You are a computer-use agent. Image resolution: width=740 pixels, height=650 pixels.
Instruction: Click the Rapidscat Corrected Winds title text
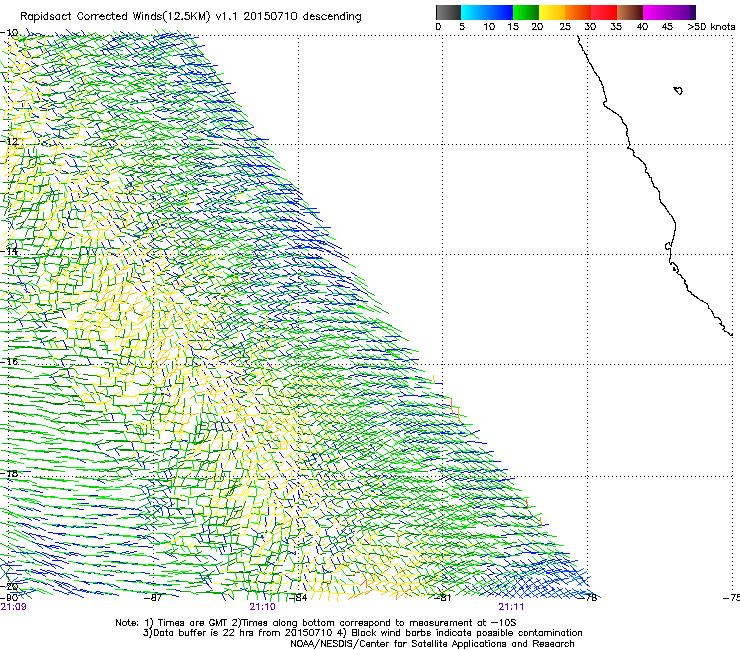(191, 17)
